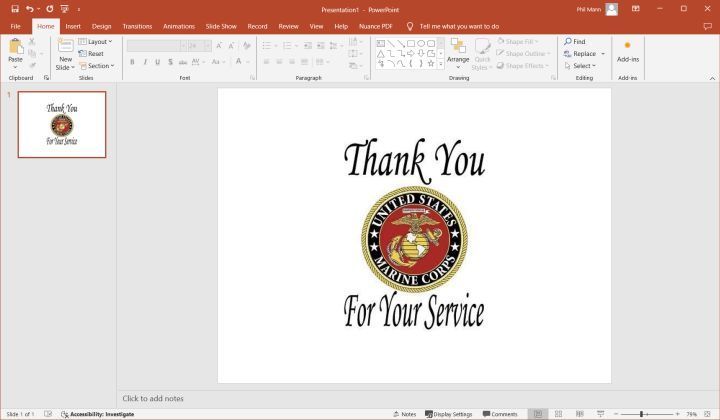Image resolution: width=720 pixels, height=420 pixels.
Task: Expand the Layout dropdown
Action: pyautogui.click(x=96, y=42)
